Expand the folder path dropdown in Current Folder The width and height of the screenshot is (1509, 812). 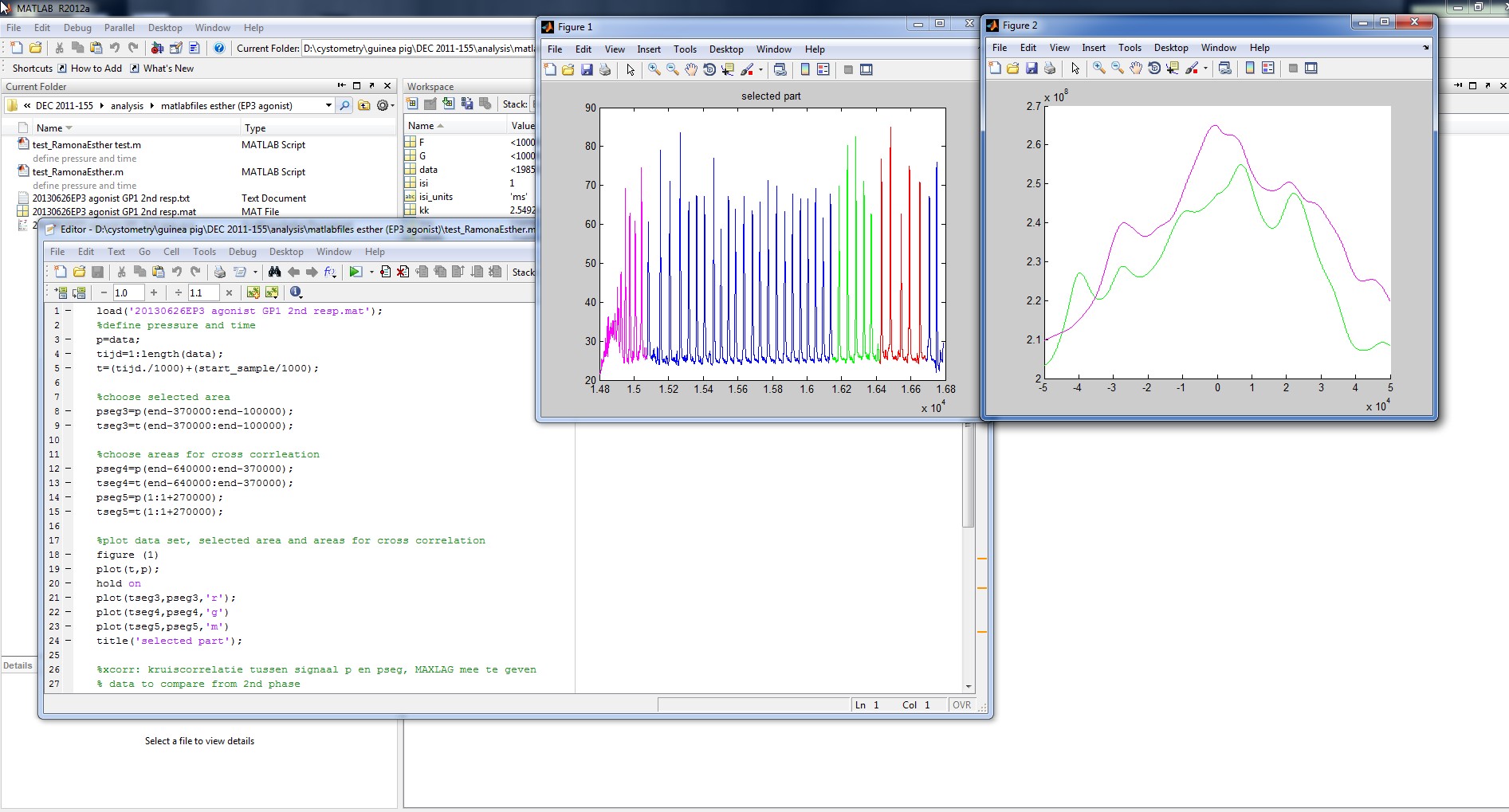pyautogui.click(x=328, y=105)
